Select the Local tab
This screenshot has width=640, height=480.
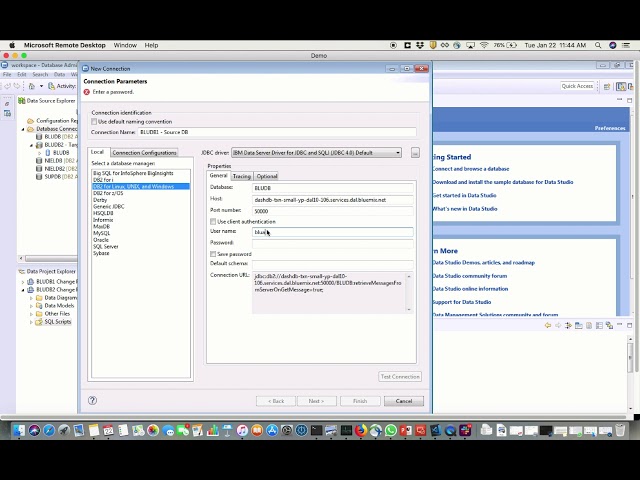click(x=97, y=152)
